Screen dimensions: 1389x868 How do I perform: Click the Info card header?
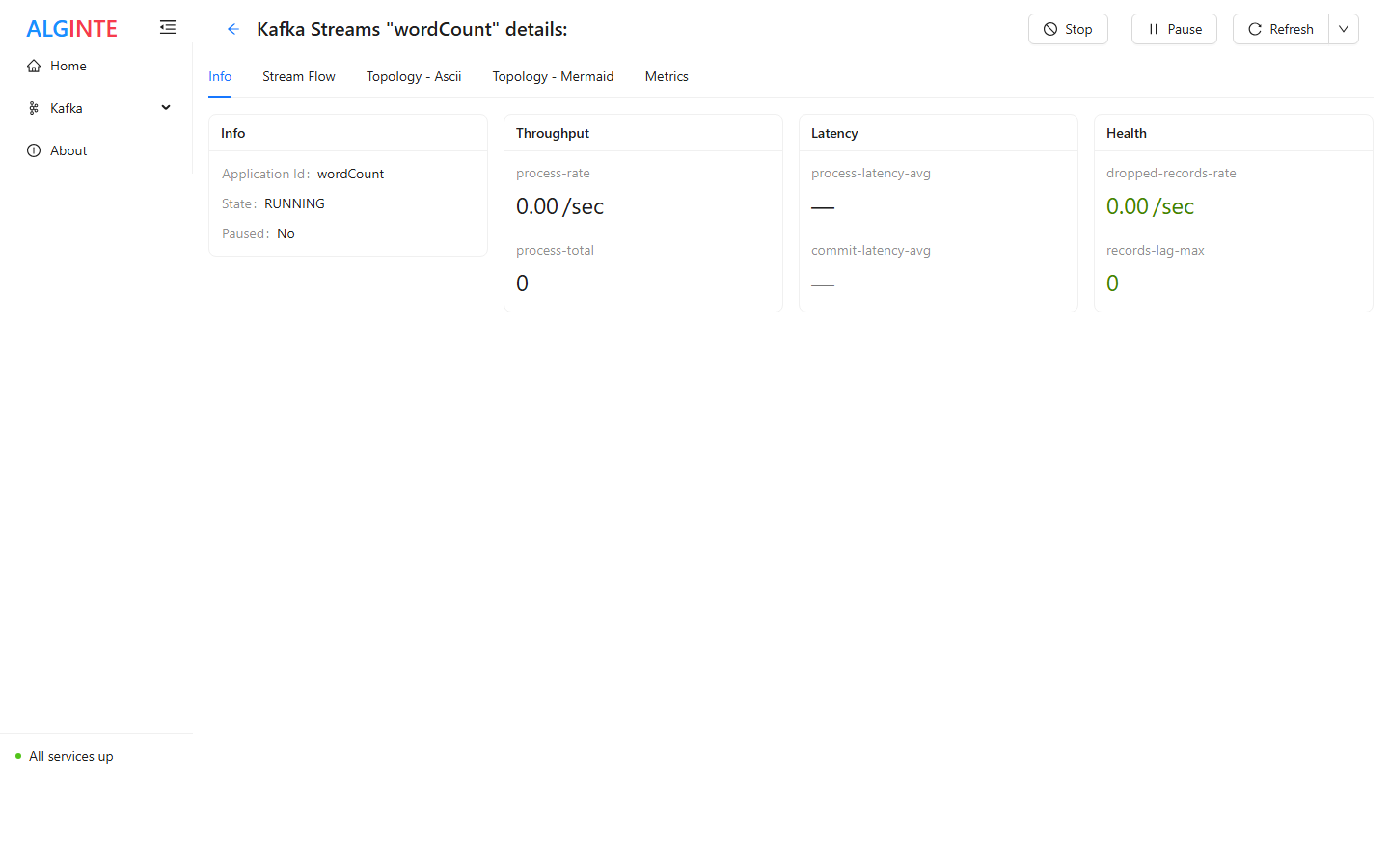pyautogui.click(x=348, y=133)
